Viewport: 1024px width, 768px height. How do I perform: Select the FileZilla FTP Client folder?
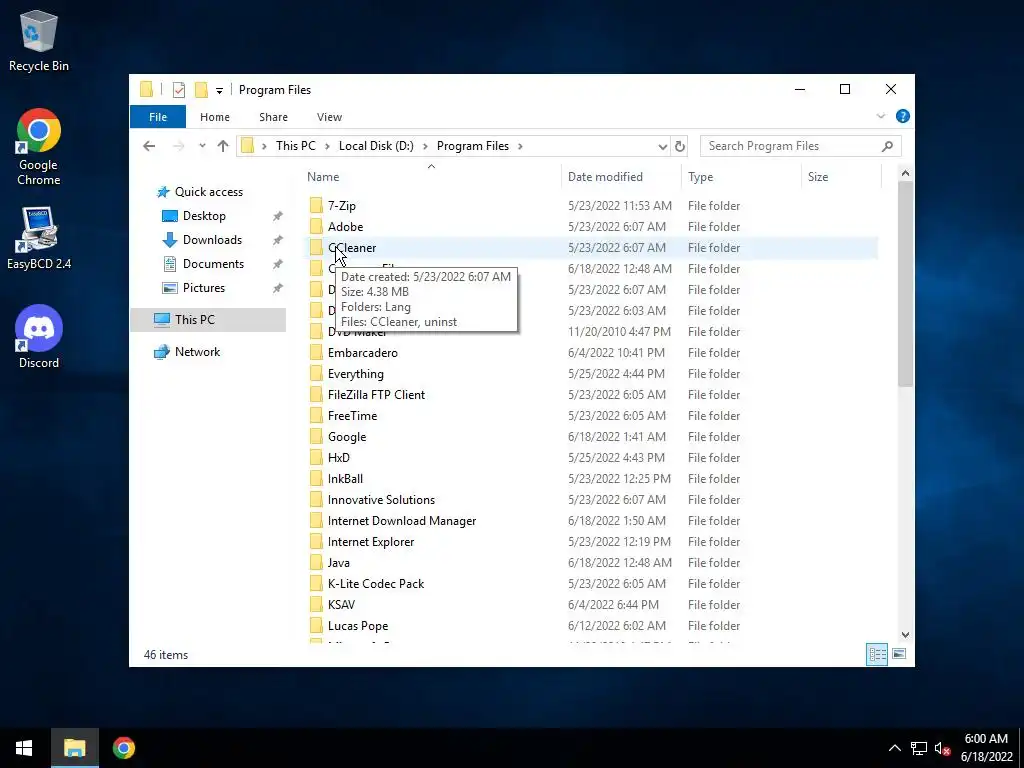pos(592,394)
